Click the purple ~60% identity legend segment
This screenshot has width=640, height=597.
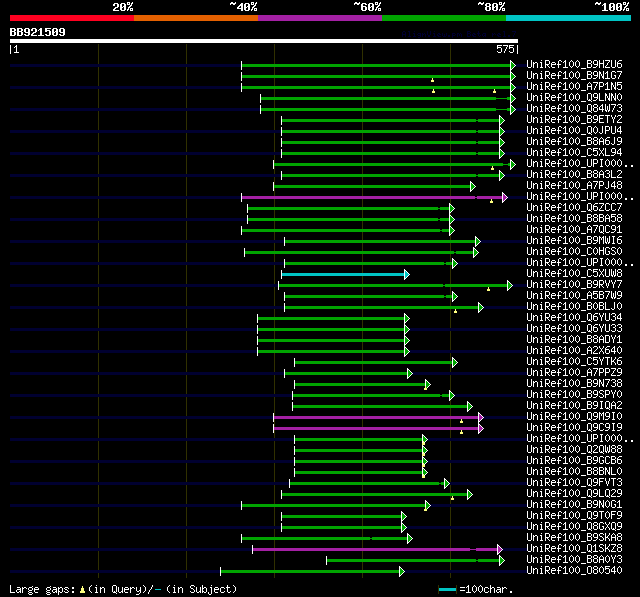click(x=320, y=18)
